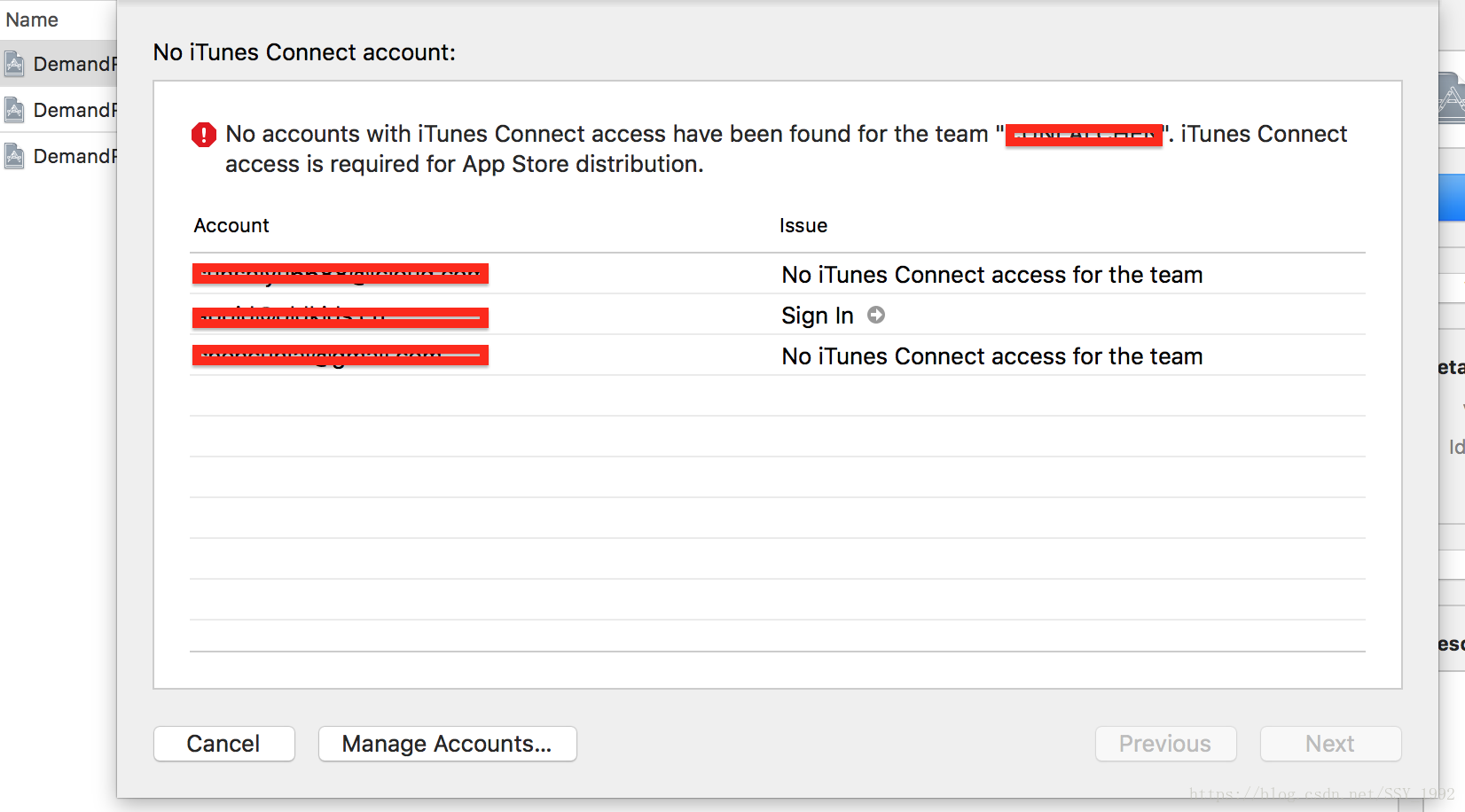1465x812 pixels.
Task: Click the redacted account in the Sign In row
Action: (x=341, y=316)
